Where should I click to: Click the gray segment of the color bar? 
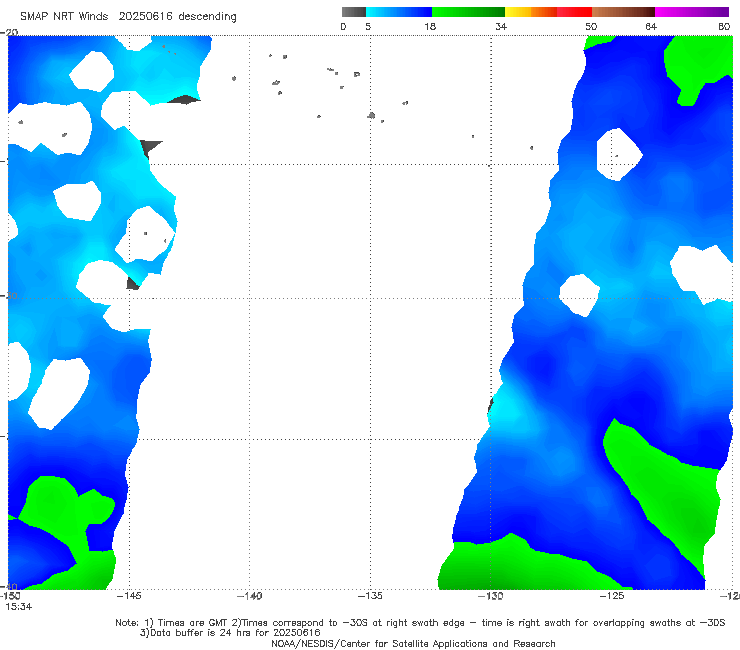(353, 12)
